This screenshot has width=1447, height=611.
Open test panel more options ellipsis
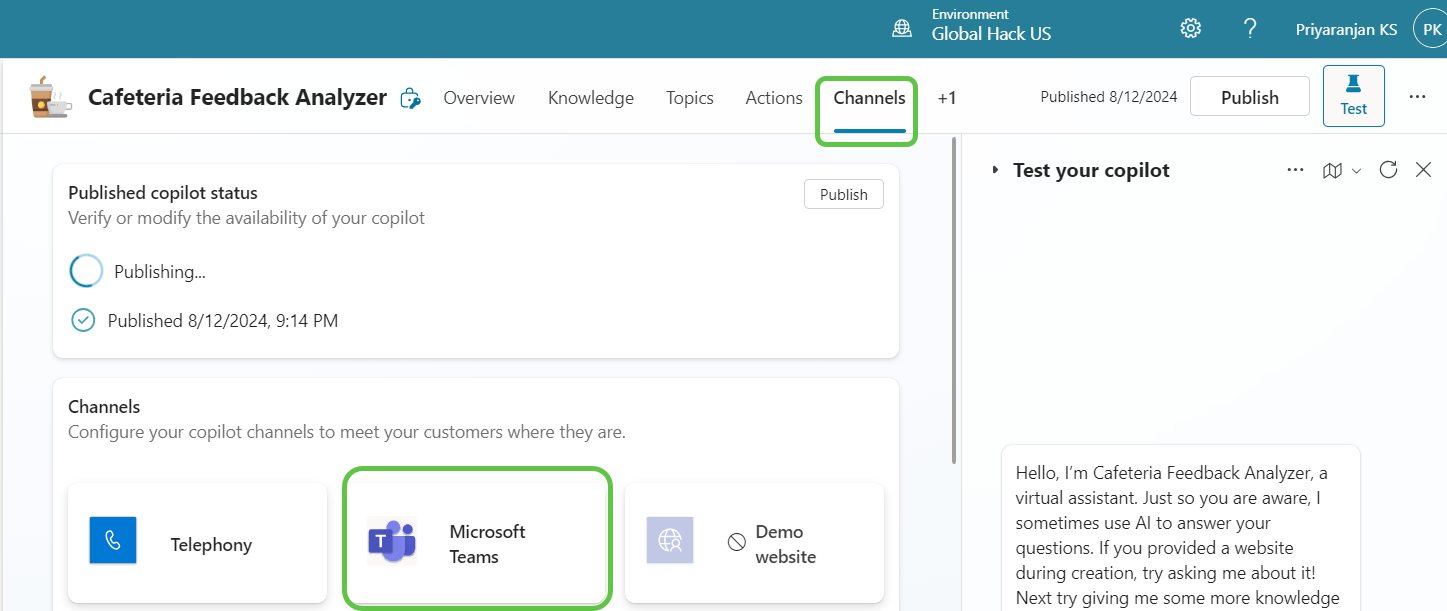(x=1295, y=170)
